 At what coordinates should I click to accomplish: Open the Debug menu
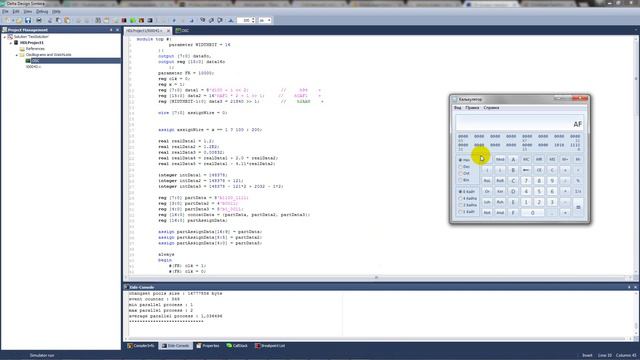coord(42,11)
